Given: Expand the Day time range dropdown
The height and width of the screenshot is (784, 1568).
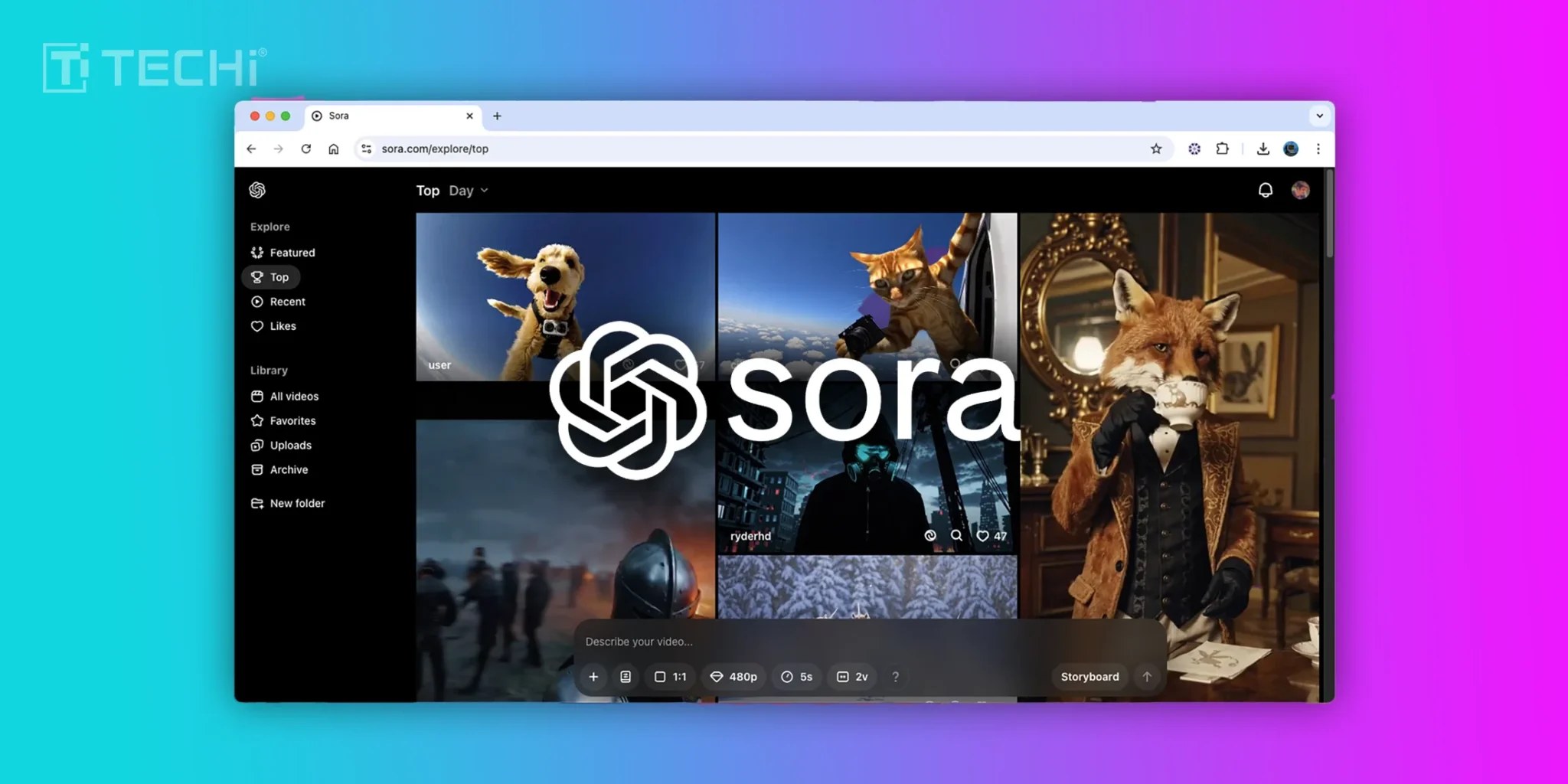Looking at the screenshot, I should pyautogui.click(x=468, y=191).
